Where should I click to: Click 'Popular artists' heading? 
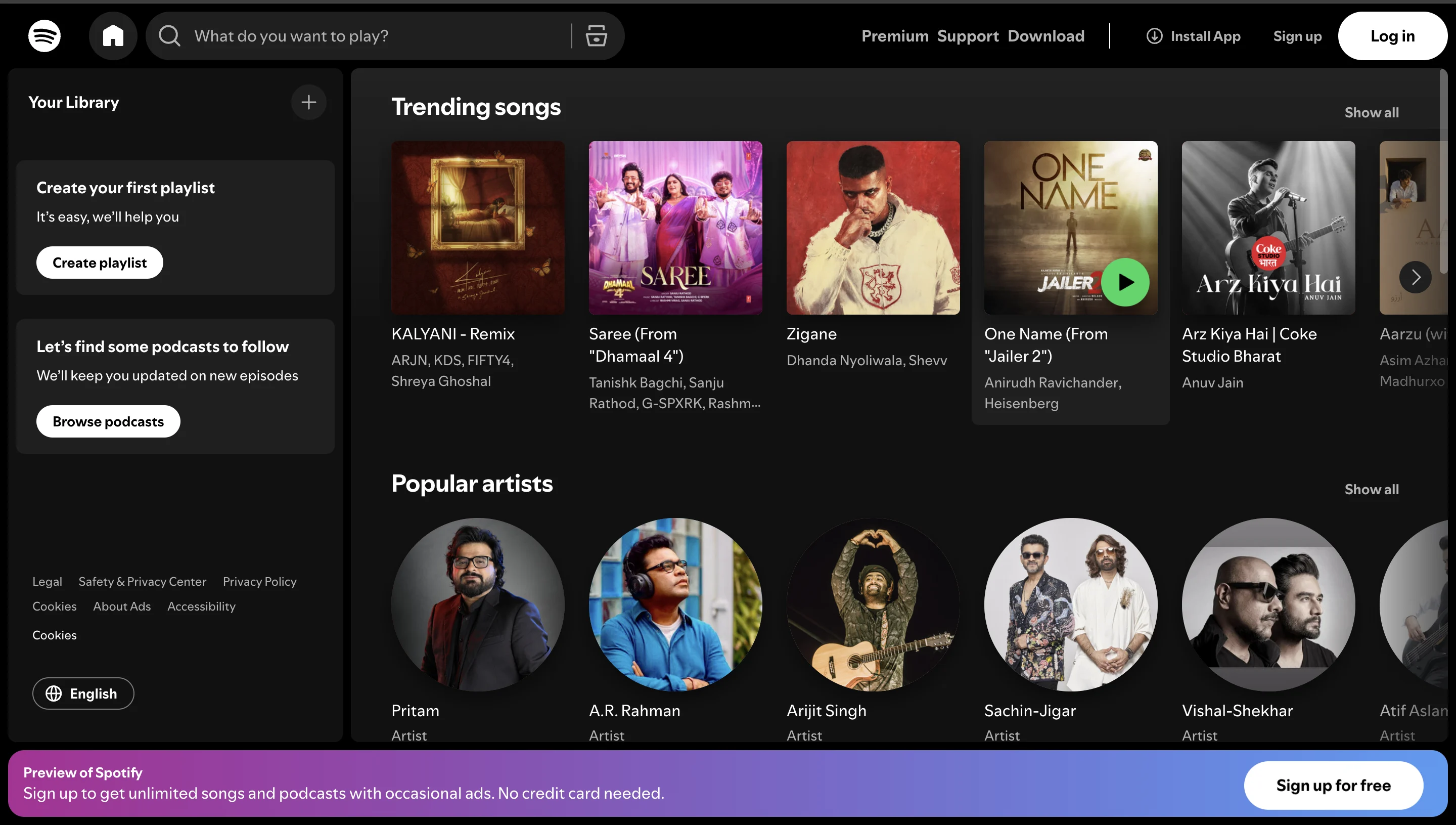(472, 484)
